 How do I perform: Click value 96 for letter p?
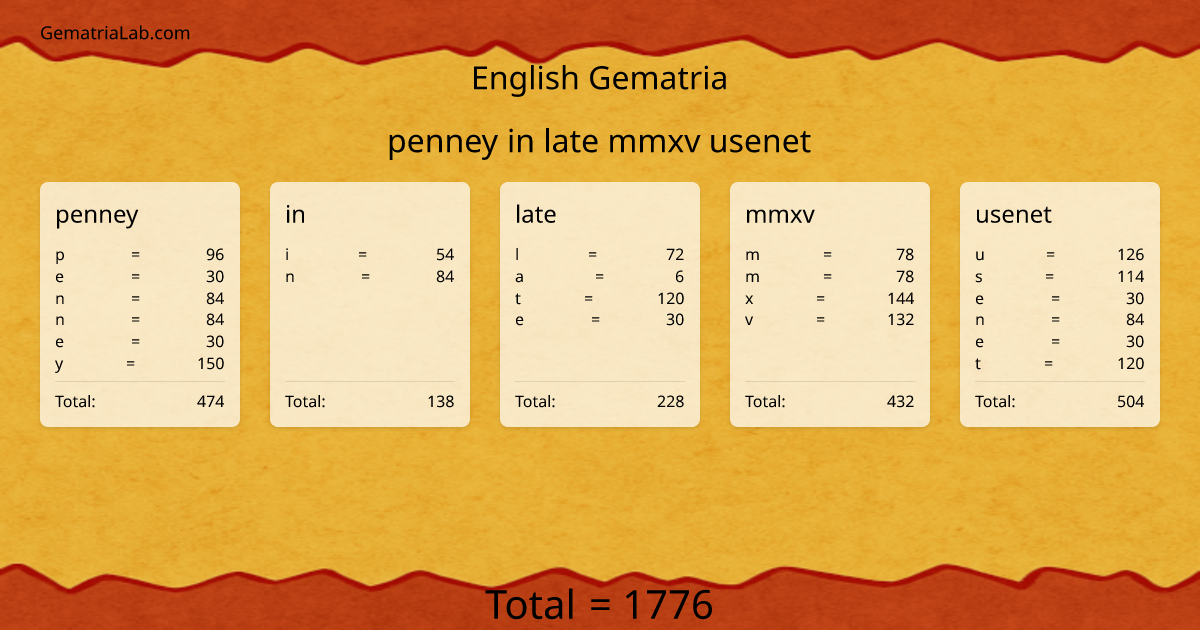coord(215,255)
